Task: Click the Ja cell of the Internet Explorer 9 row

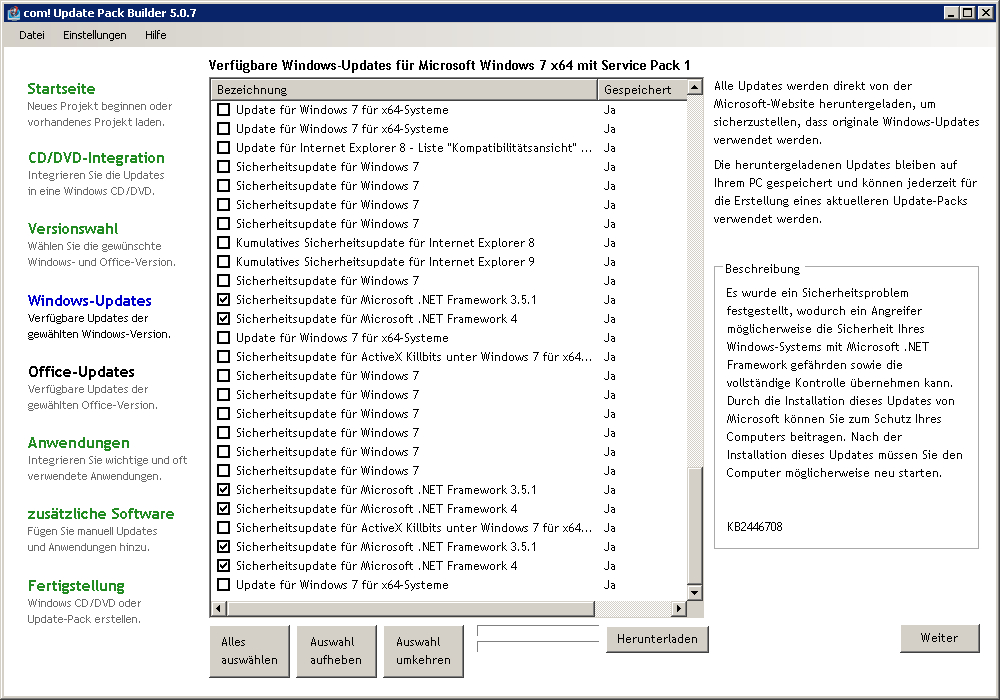Action: click(610, 261)
